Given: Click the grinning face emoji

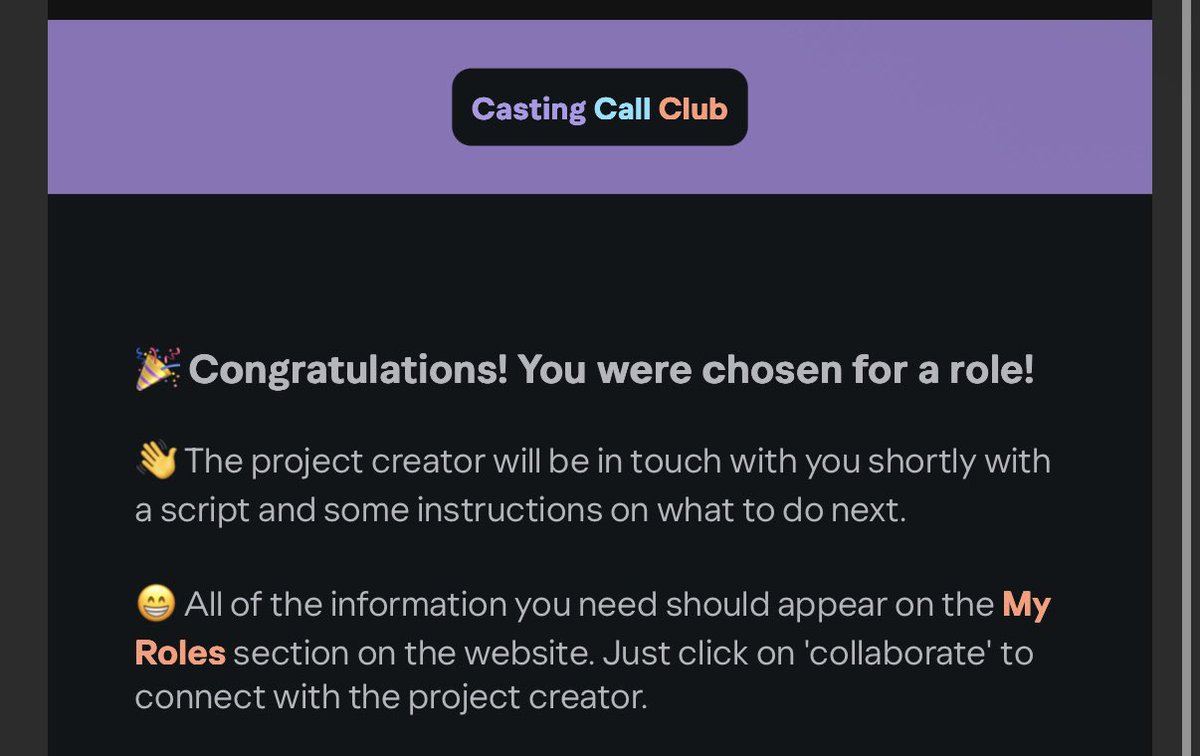Looking at the screenshot, I should click(x=156, y=605).
